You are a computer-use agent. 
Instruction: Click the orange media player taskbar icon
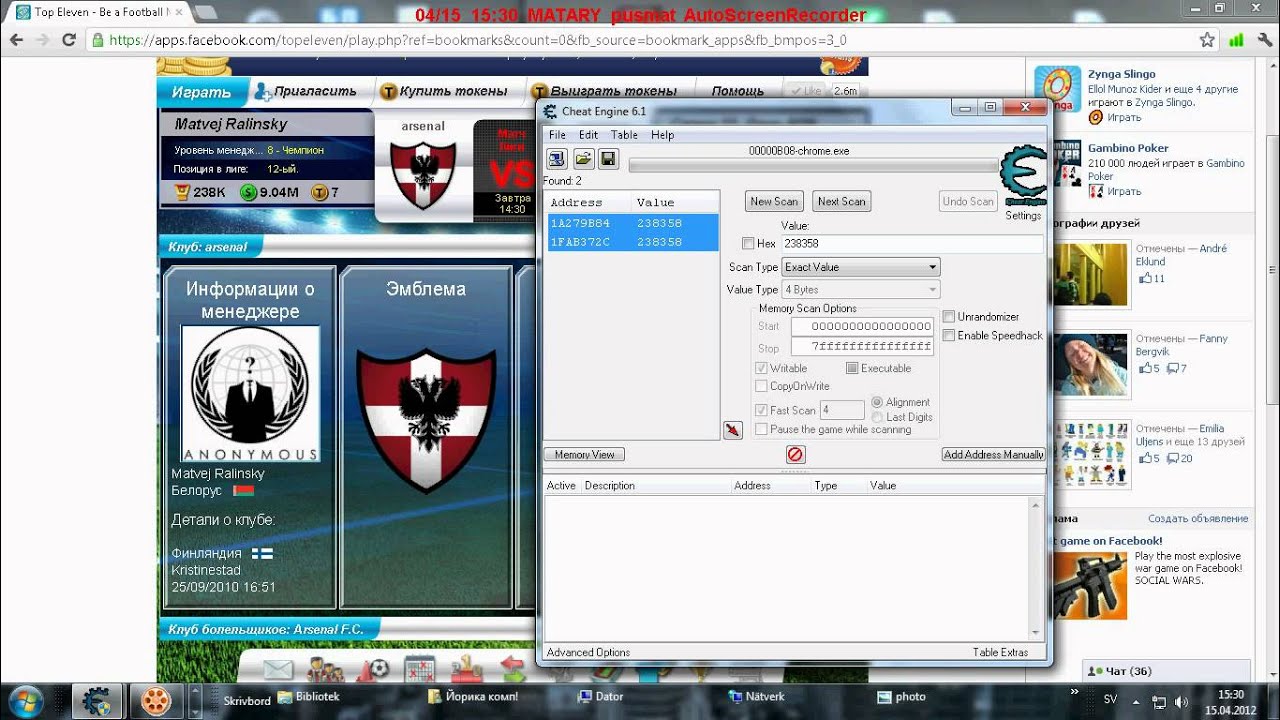click(x=154, y=699)
